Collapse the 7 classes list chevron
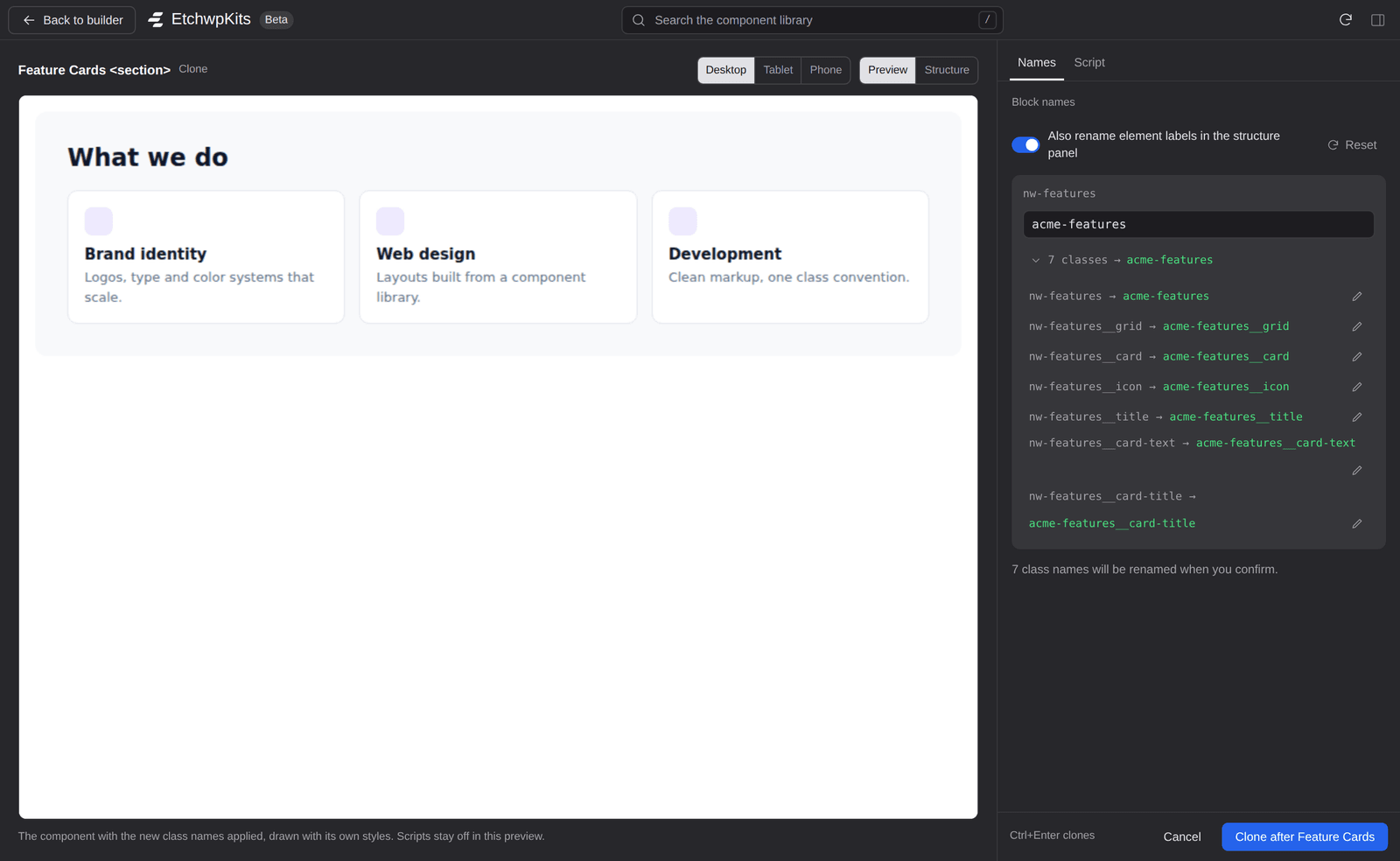Viewport: 1400px width, 861px height. pos(1036,260)
